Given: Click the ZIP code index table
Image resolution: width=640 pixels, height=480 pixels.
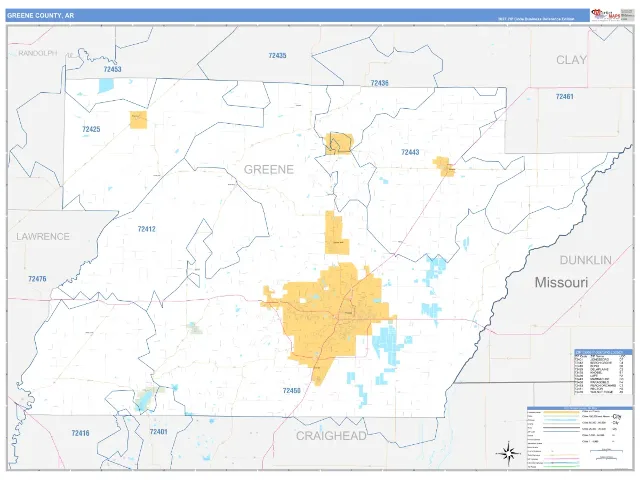Looking at the screenshot, I should (x=603, y=372).
